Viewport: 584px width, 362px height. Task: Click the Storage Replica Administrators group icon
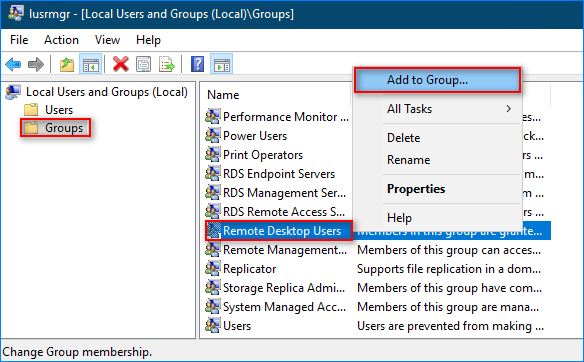213,288
